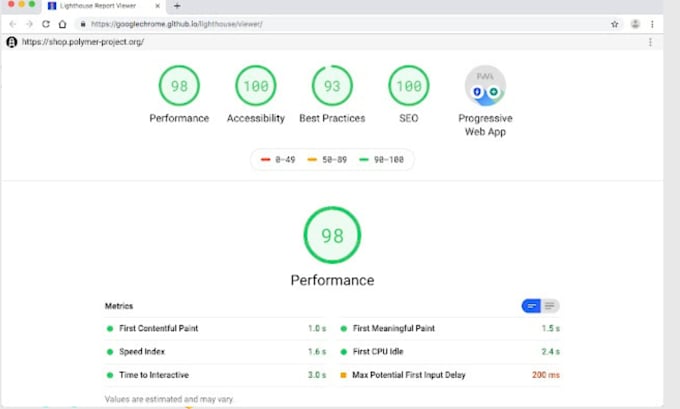The image size is (680, 409).
Task: Open the Lighthouse report tools menu
Action: 650,42
